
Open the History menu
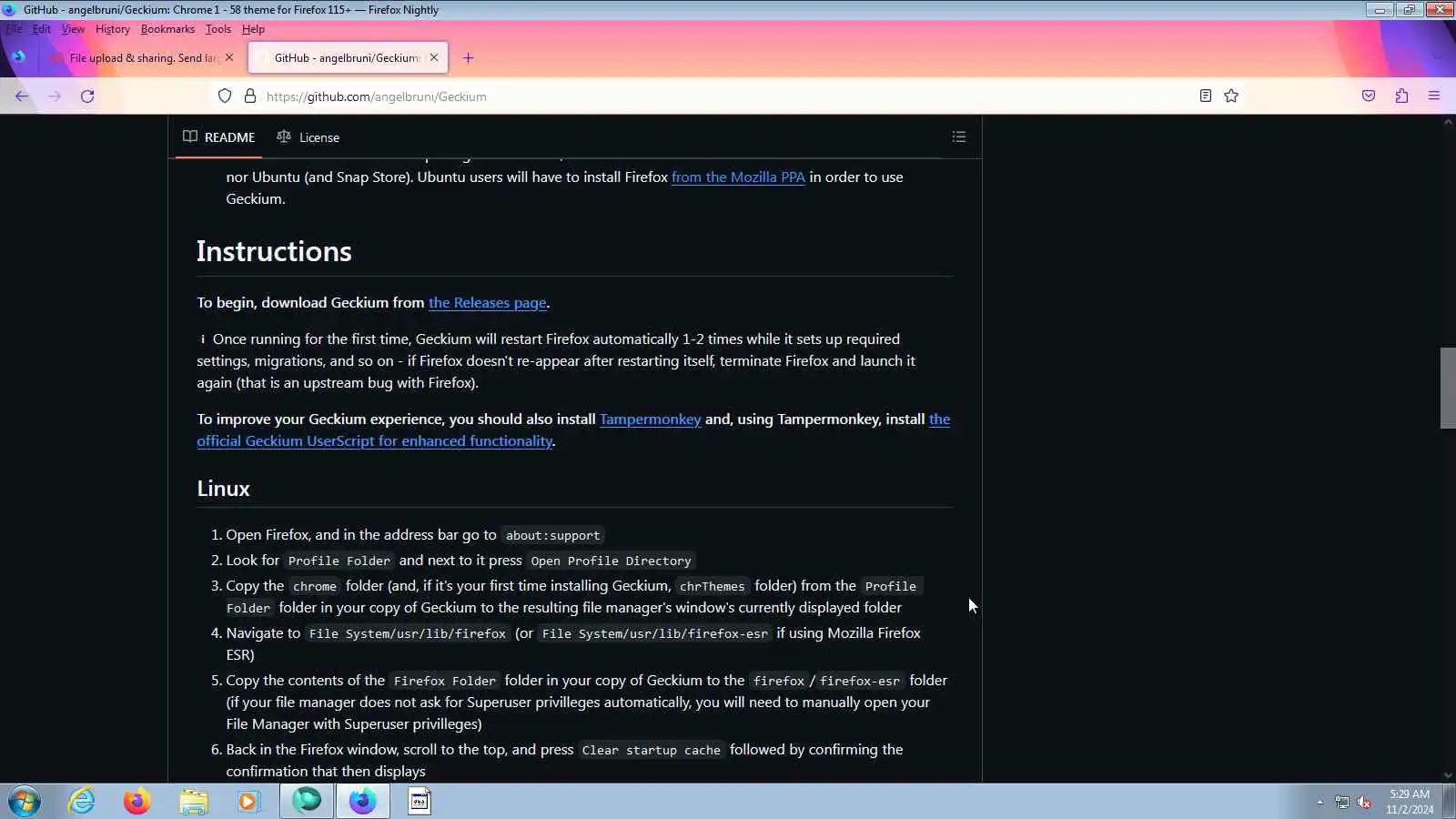pos(113,29)
